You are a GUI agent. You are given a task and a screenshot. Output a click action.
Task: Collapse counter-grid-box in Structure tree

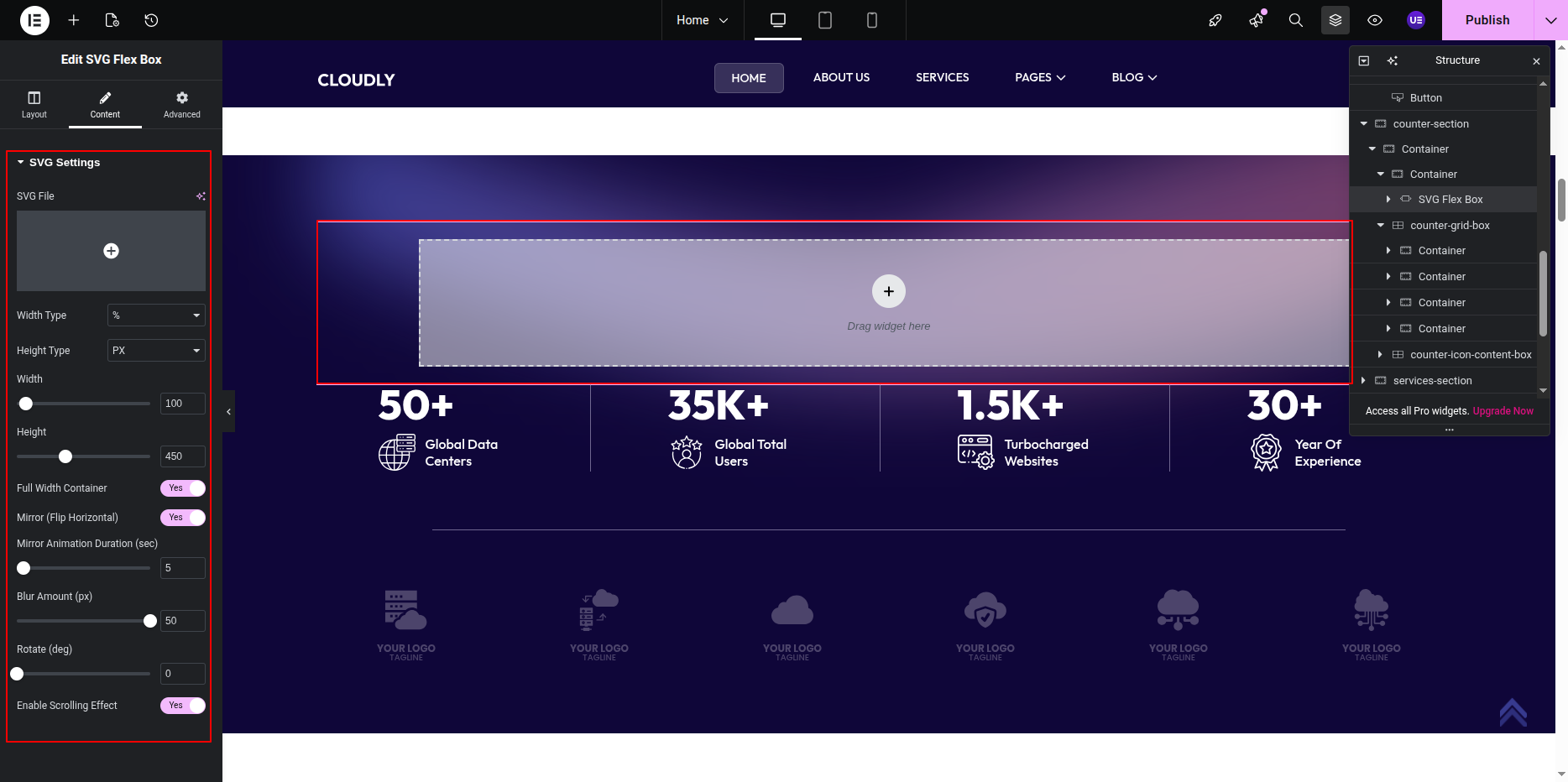(1381, 226)
